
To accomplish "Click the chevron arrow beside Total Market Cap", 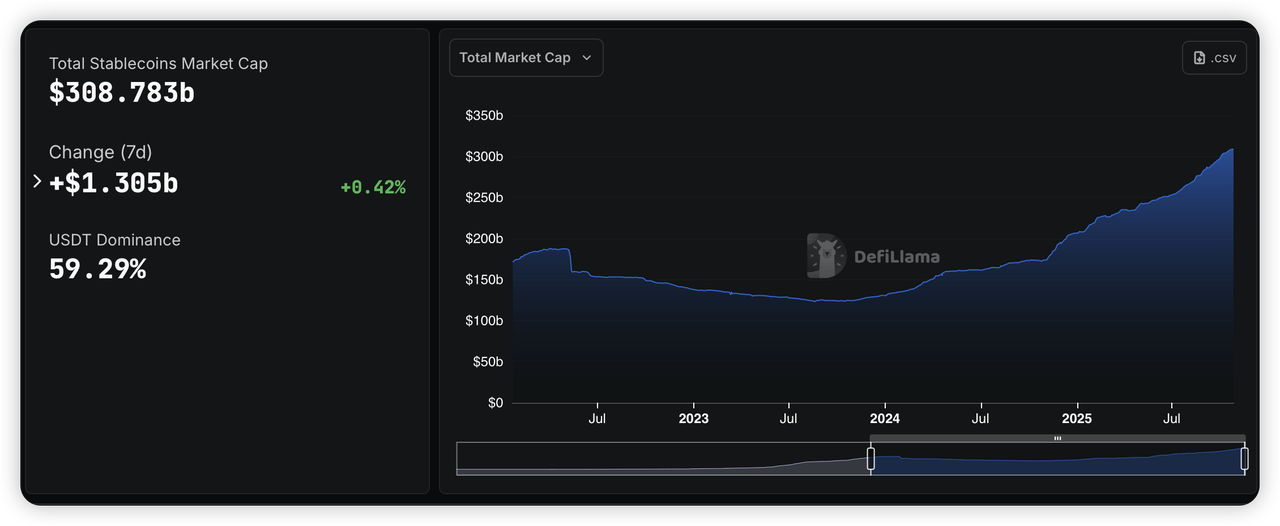I will (x=587, y=58).
